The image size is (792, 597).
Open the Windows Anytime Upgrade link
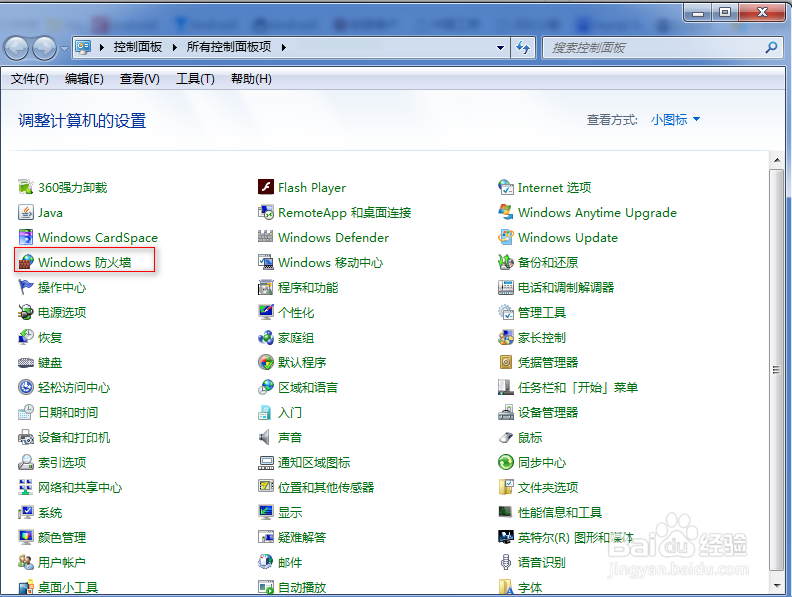[x=597, y=213]
